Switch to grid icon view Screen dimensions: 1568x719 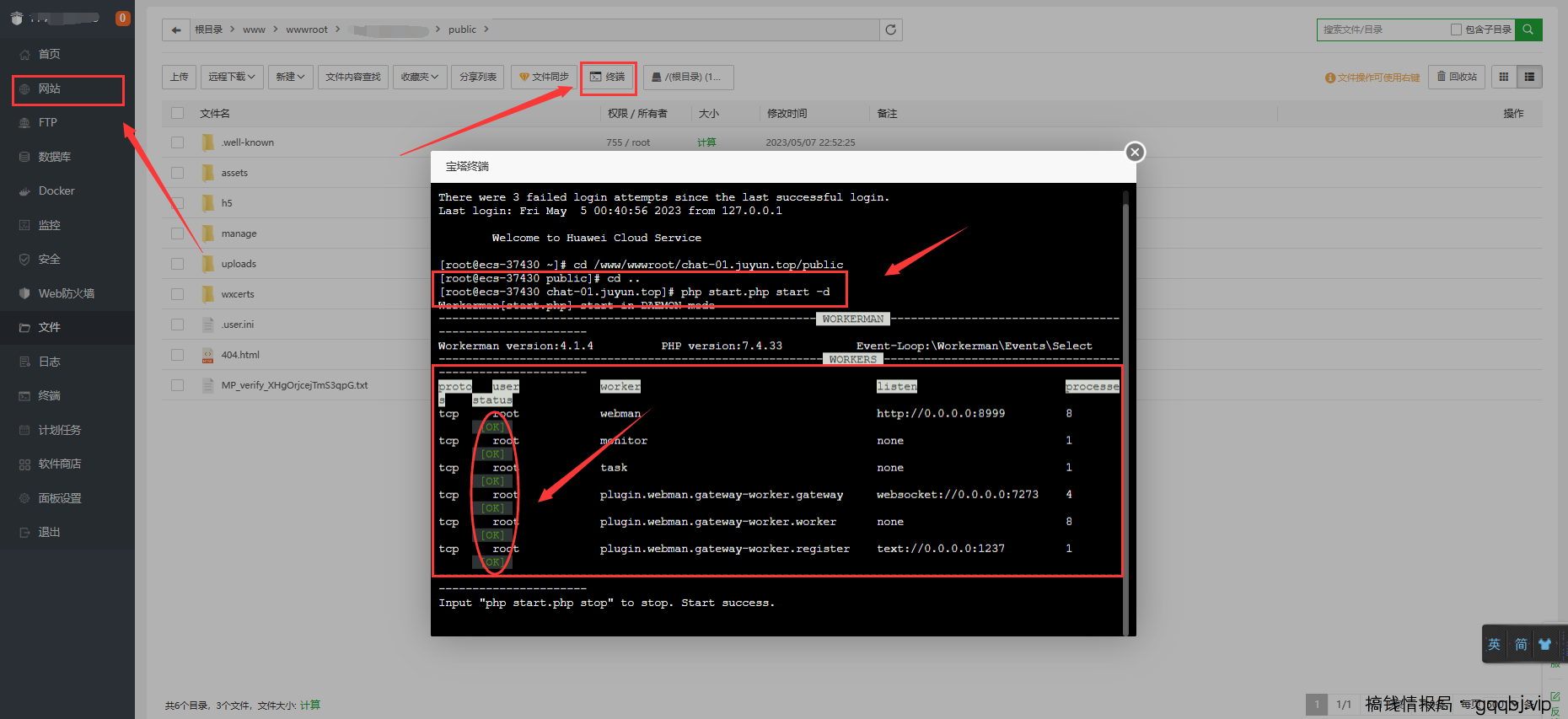1503,77
